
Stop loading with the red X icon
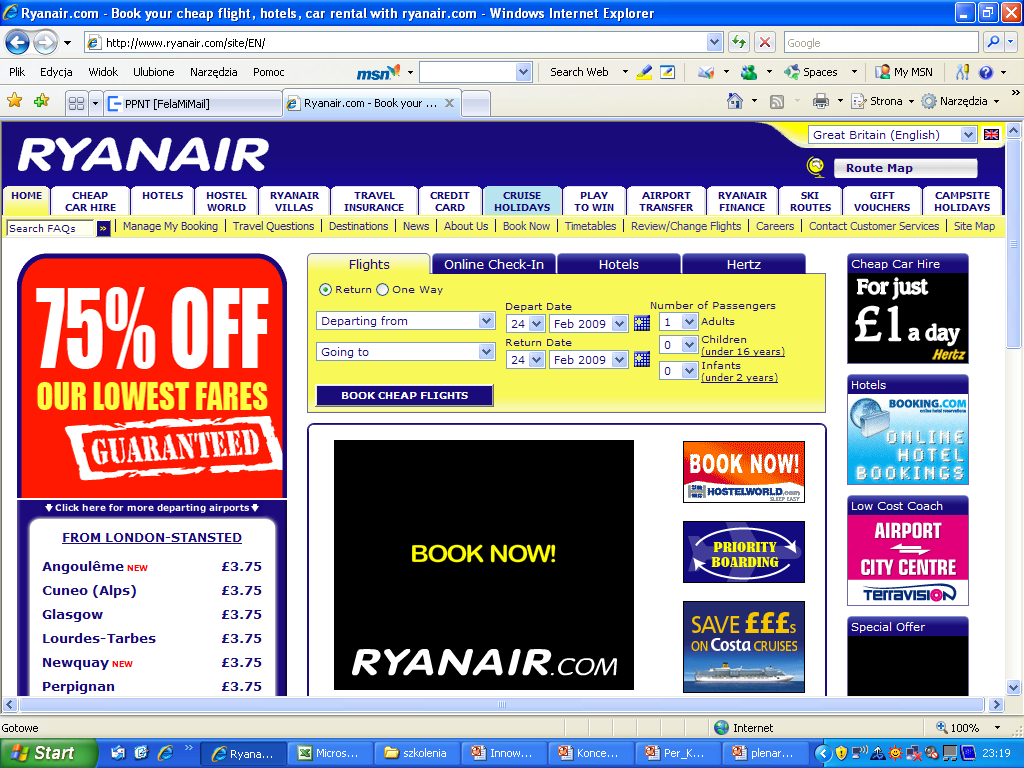click(x=764, y=42)
